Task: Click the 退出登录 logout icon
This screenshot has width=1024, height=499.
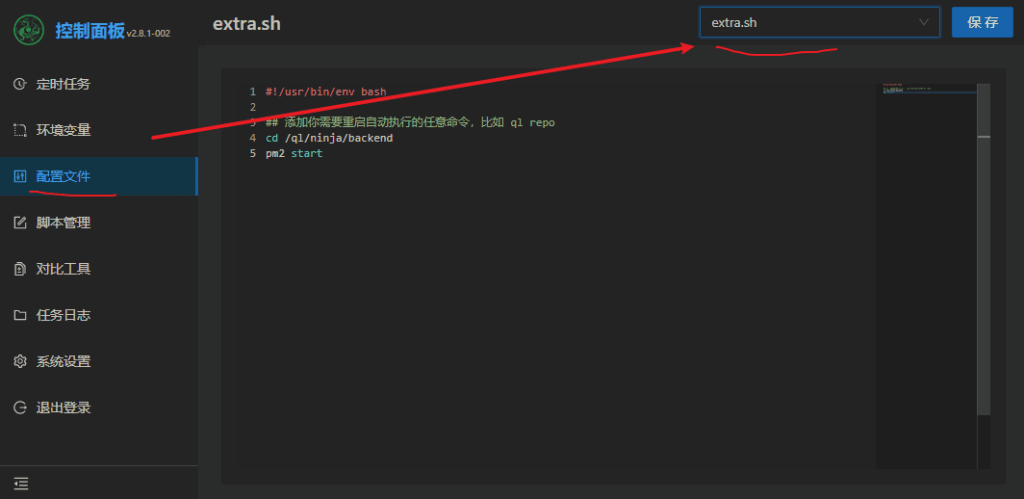Action: pos(20,408)
